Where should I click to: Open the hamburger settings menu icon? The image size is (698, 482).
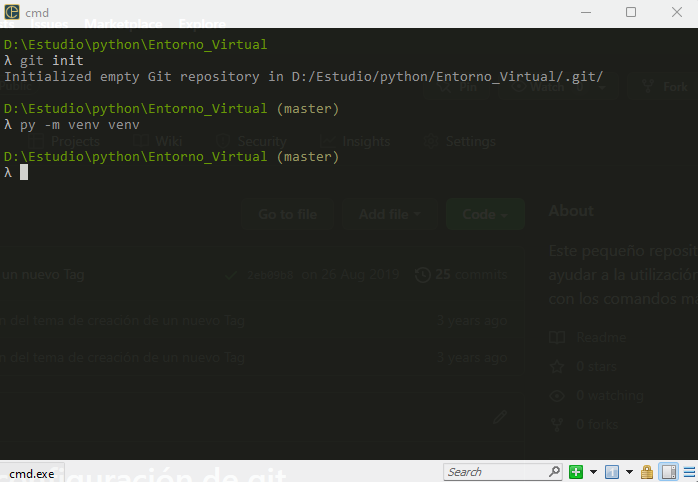690,472
